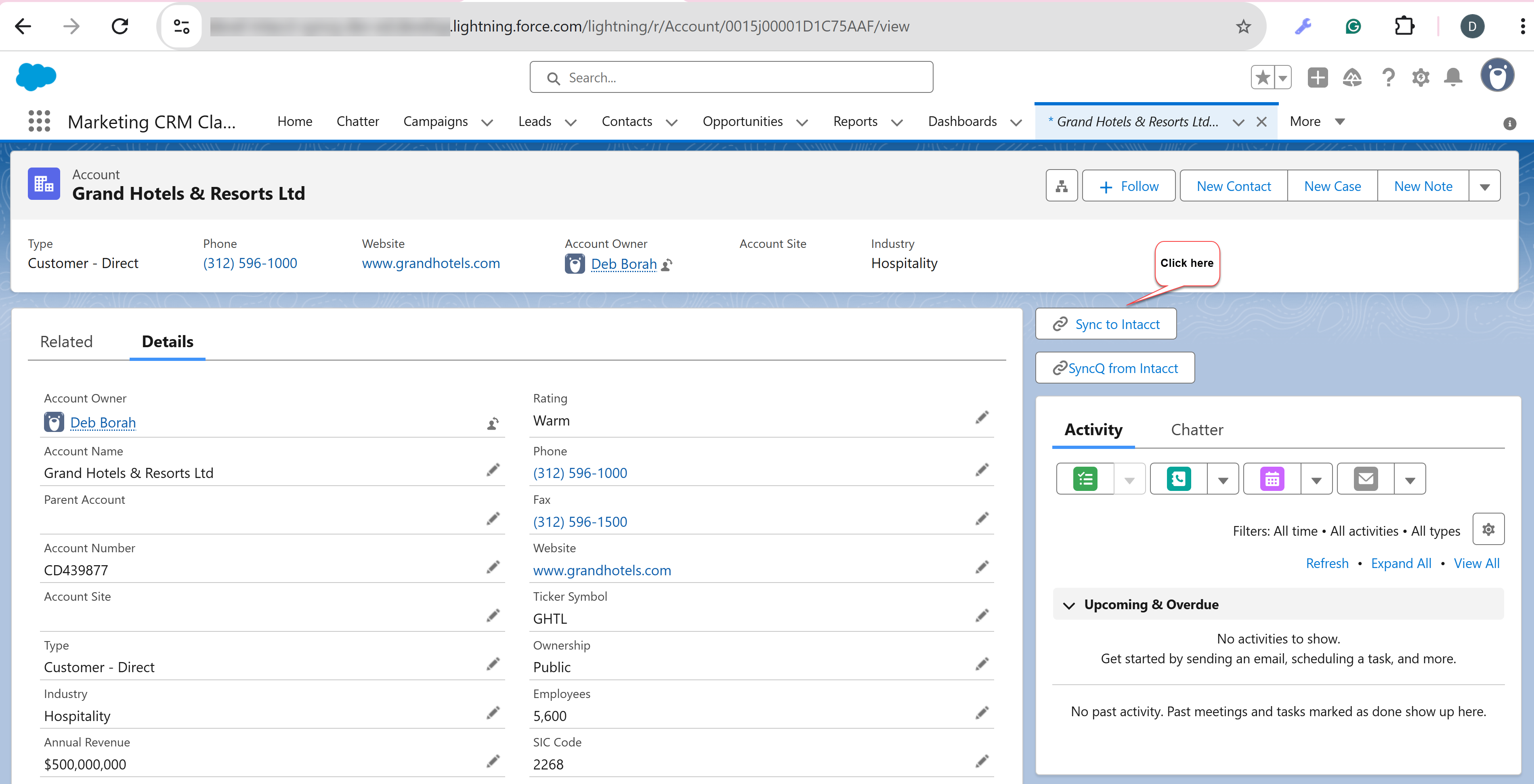Click the browser address bar URL
The image size is (1534, 784).
679,26
